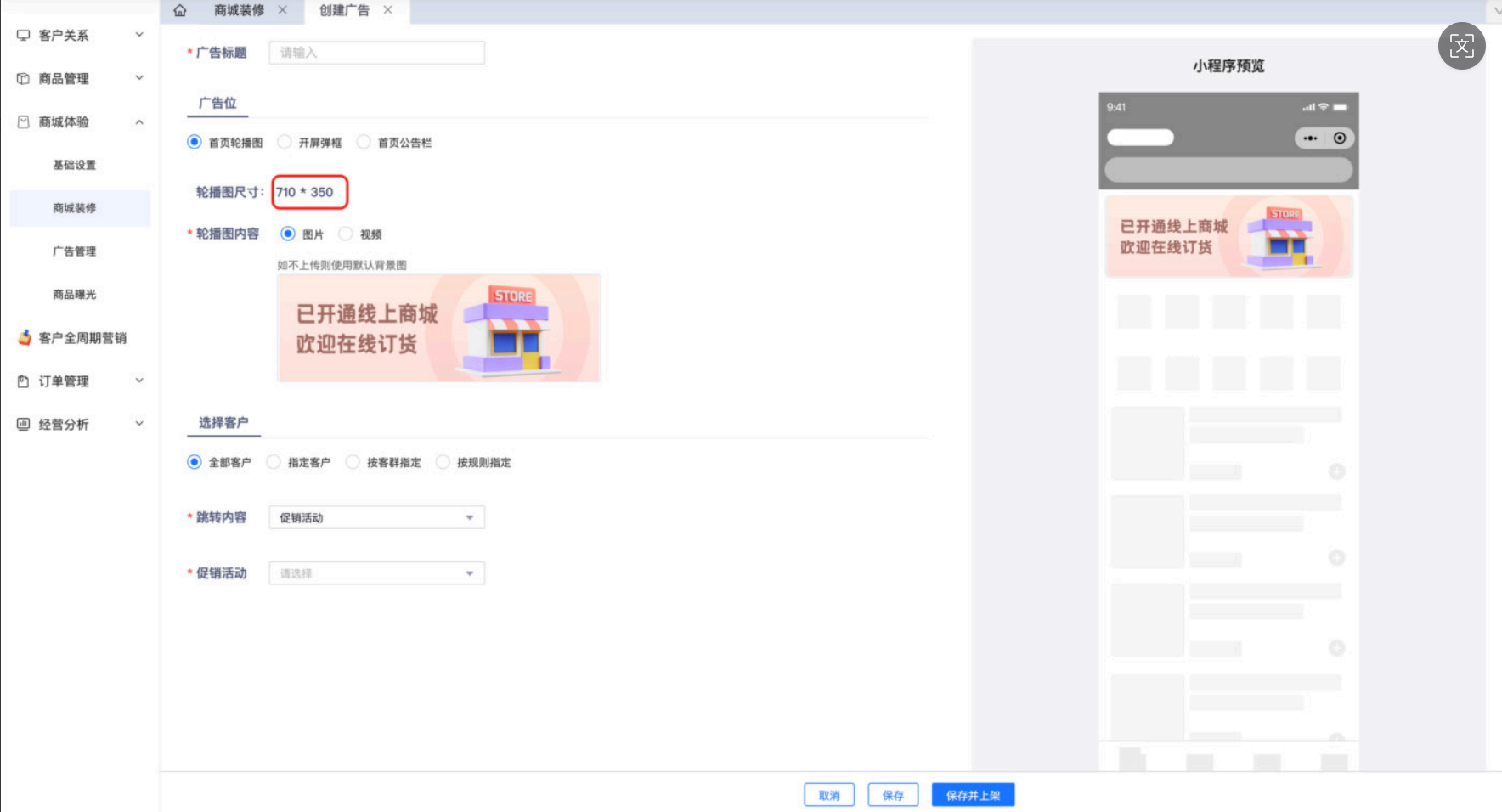Open 广告管理 in the sidebar
1502x812 pixels.
point(75,251)
